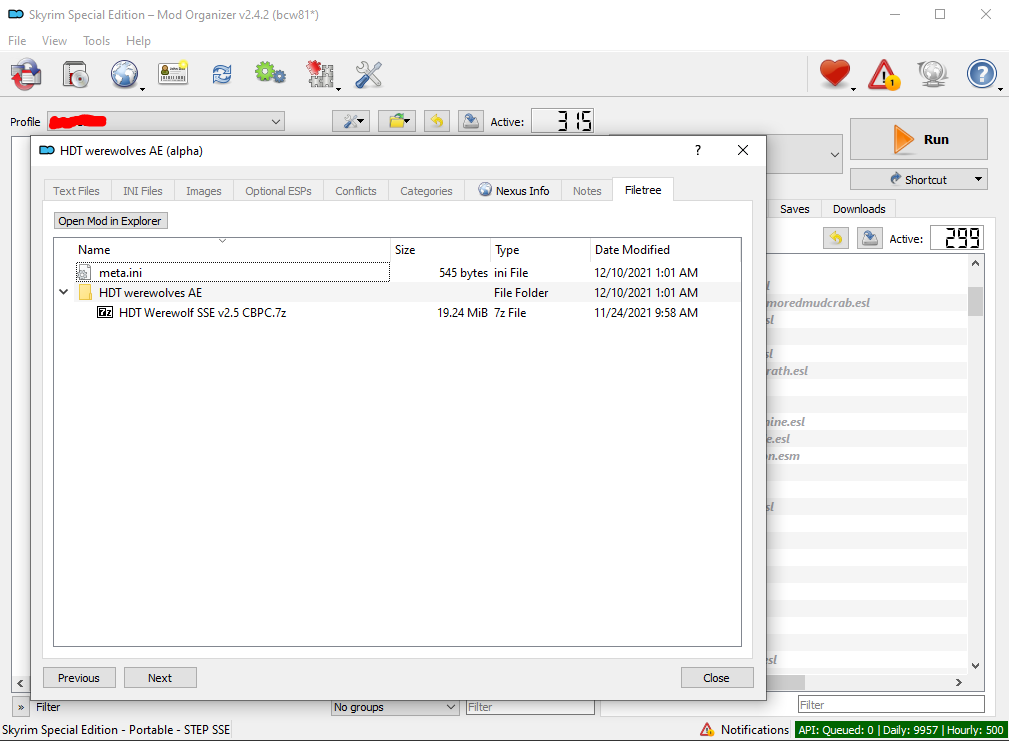Click the HDT werewolves AE folder icon

(x=85, y=293)
